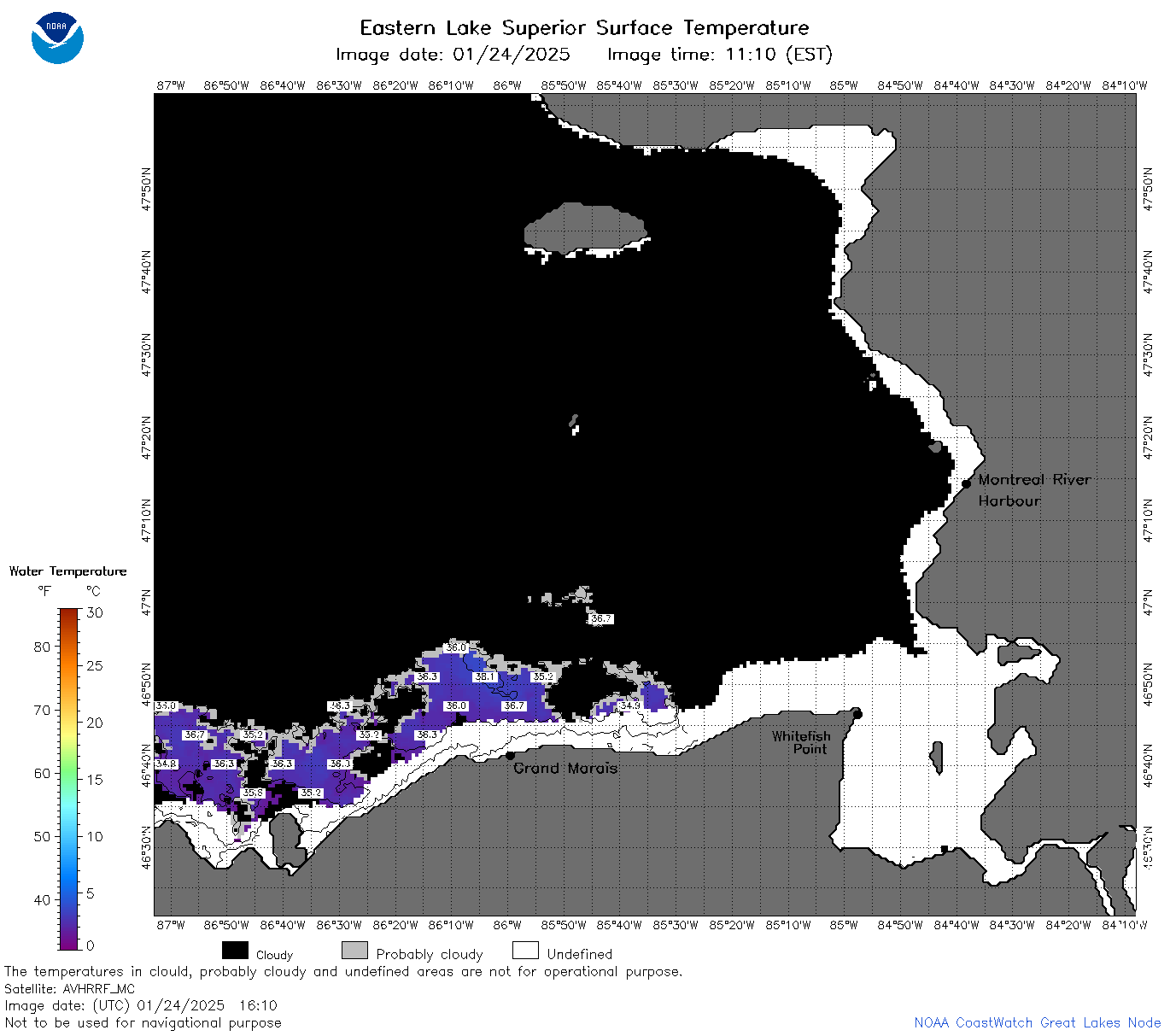Click the °F unit label
Viewport: 1170px width, 1036px height.
click(x=44, y=591)
